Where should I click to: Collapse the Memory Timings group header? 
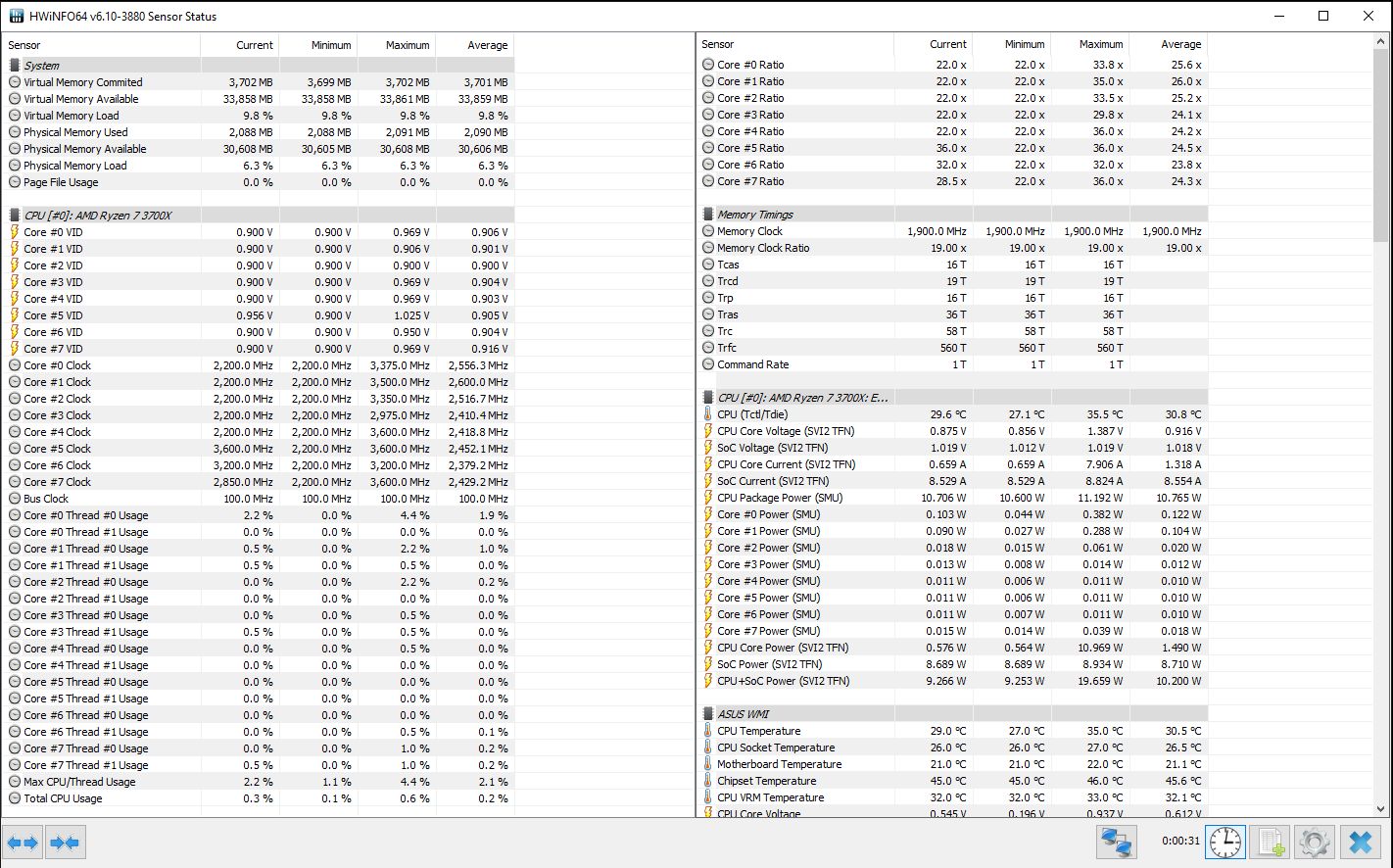(x=754, y=215)
